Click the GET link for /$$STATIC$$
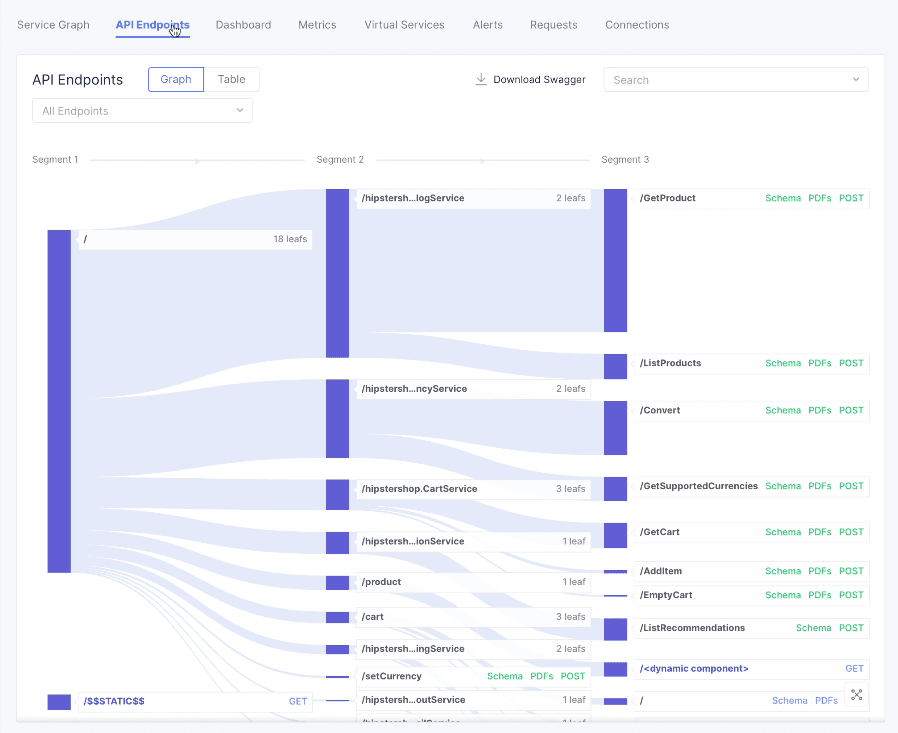The image size is (898, 733). click(x=298, y=701)
